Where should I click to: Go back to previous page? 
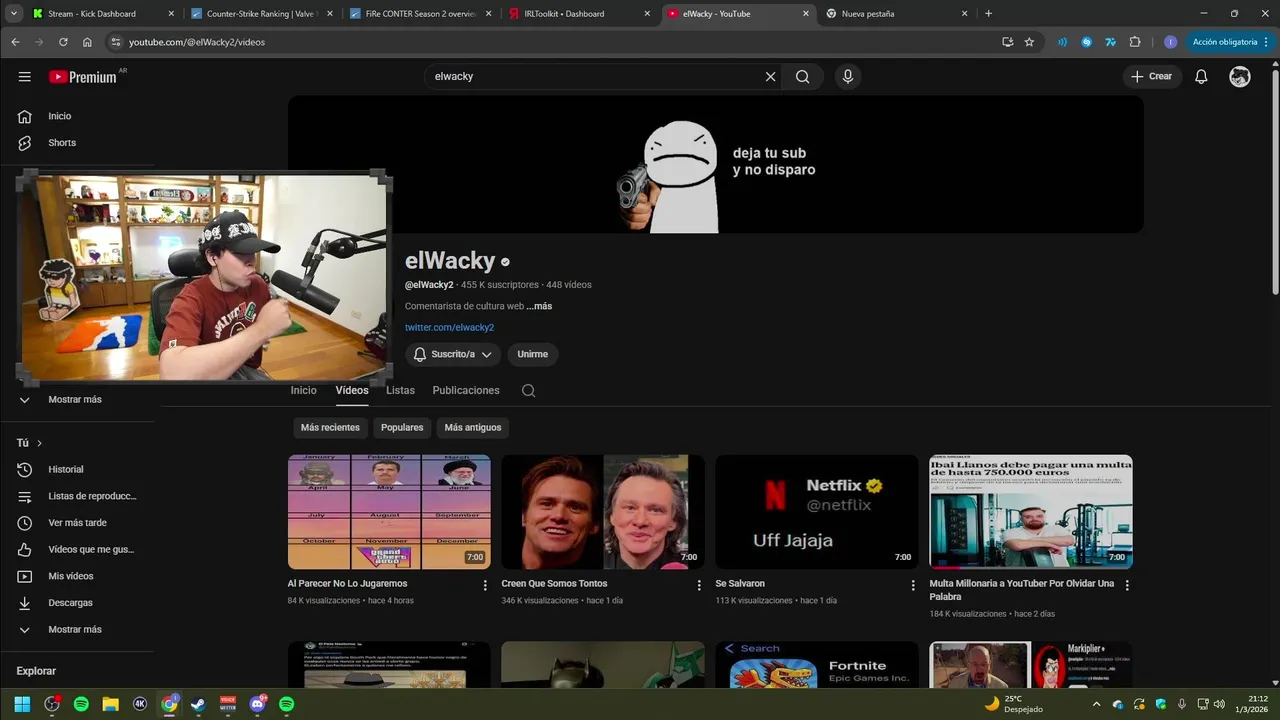15,42
